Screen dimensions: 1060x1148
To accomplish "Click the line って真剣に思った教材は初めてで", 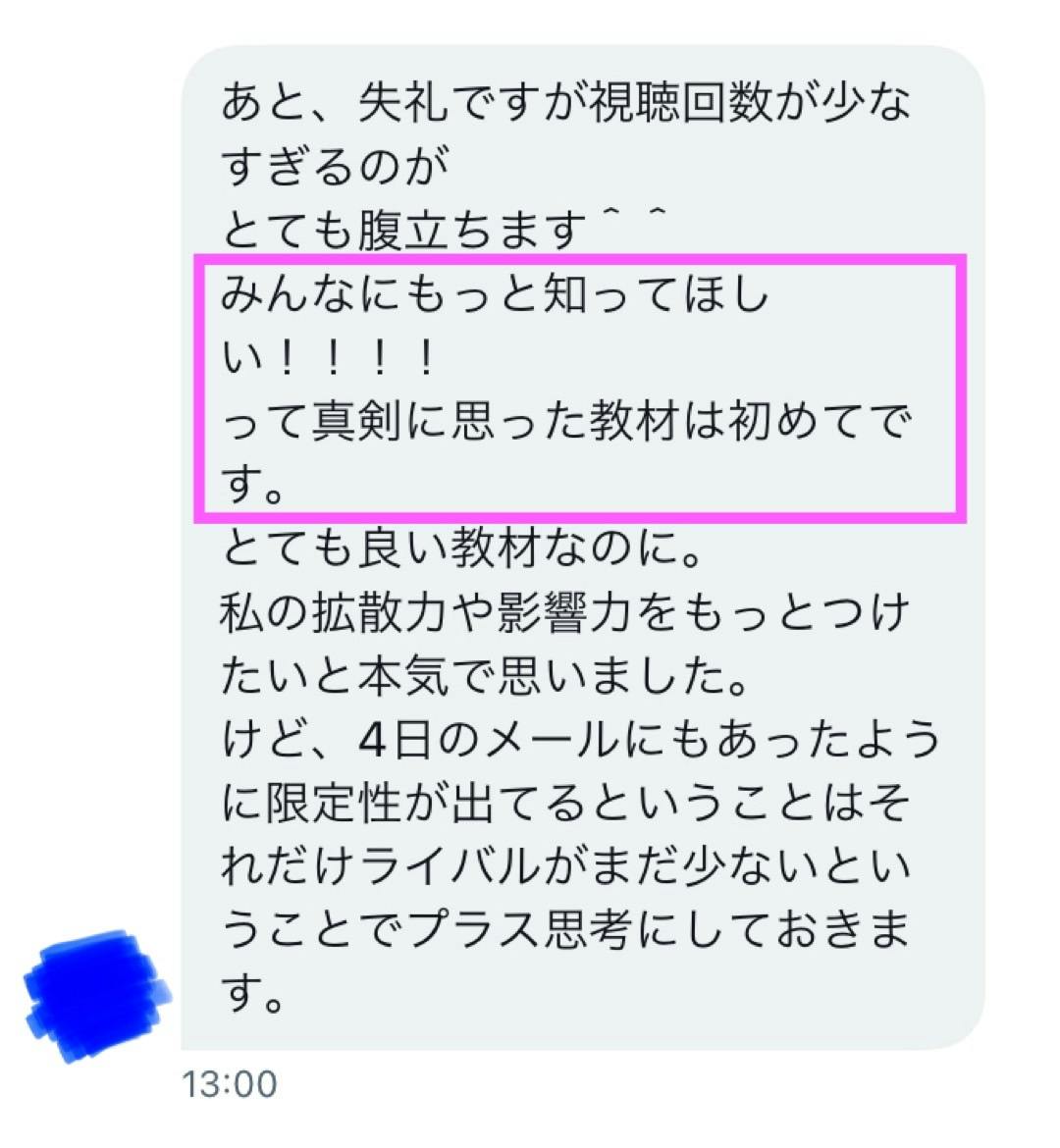I will pyautogui.click(x=565, y=422).
